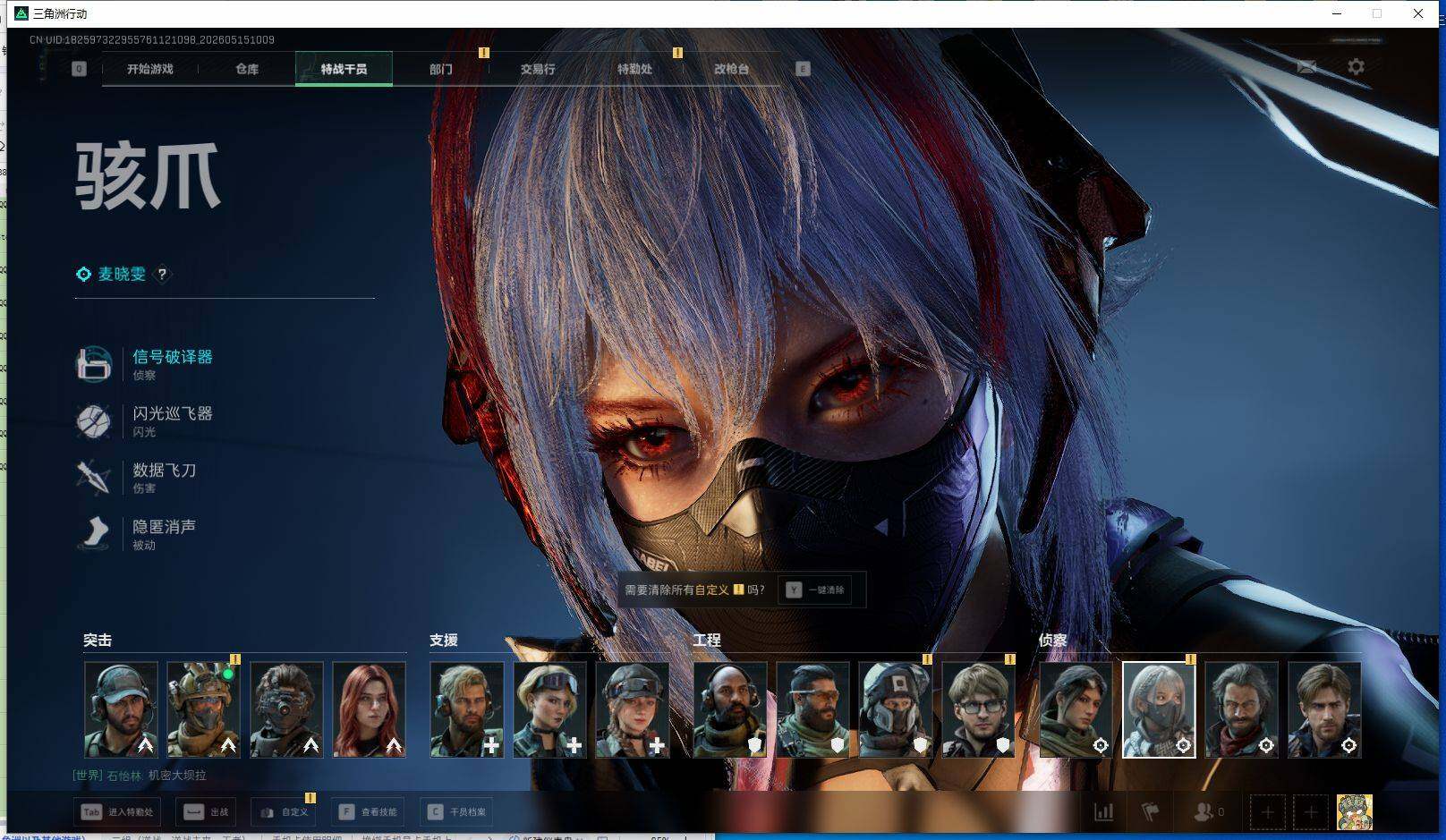Open the 干员档案 button
This screenshot has width=1446, height=840.
(x=456, y=812)
